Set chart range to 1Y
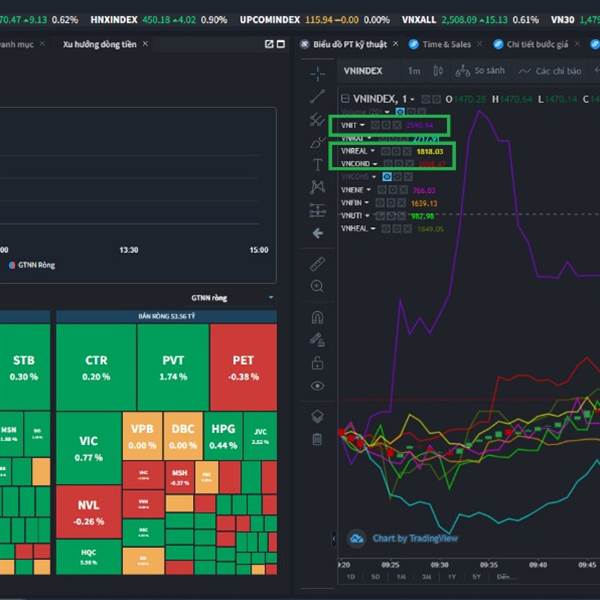The height and width of the screenshot is (600, 600). [452, 577]
